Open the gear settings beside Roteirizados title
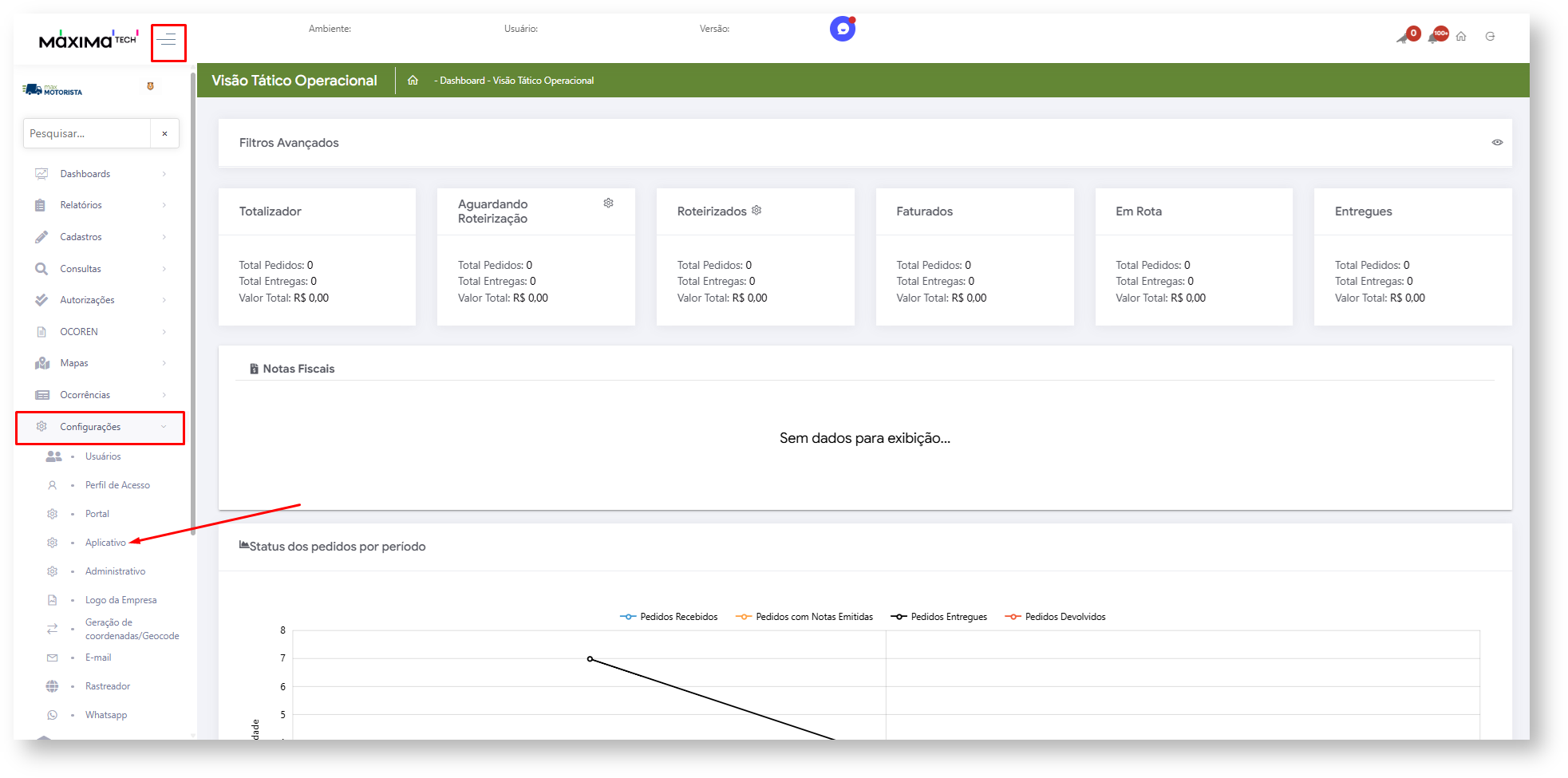 pyautogui.click(x=756, y=211)
